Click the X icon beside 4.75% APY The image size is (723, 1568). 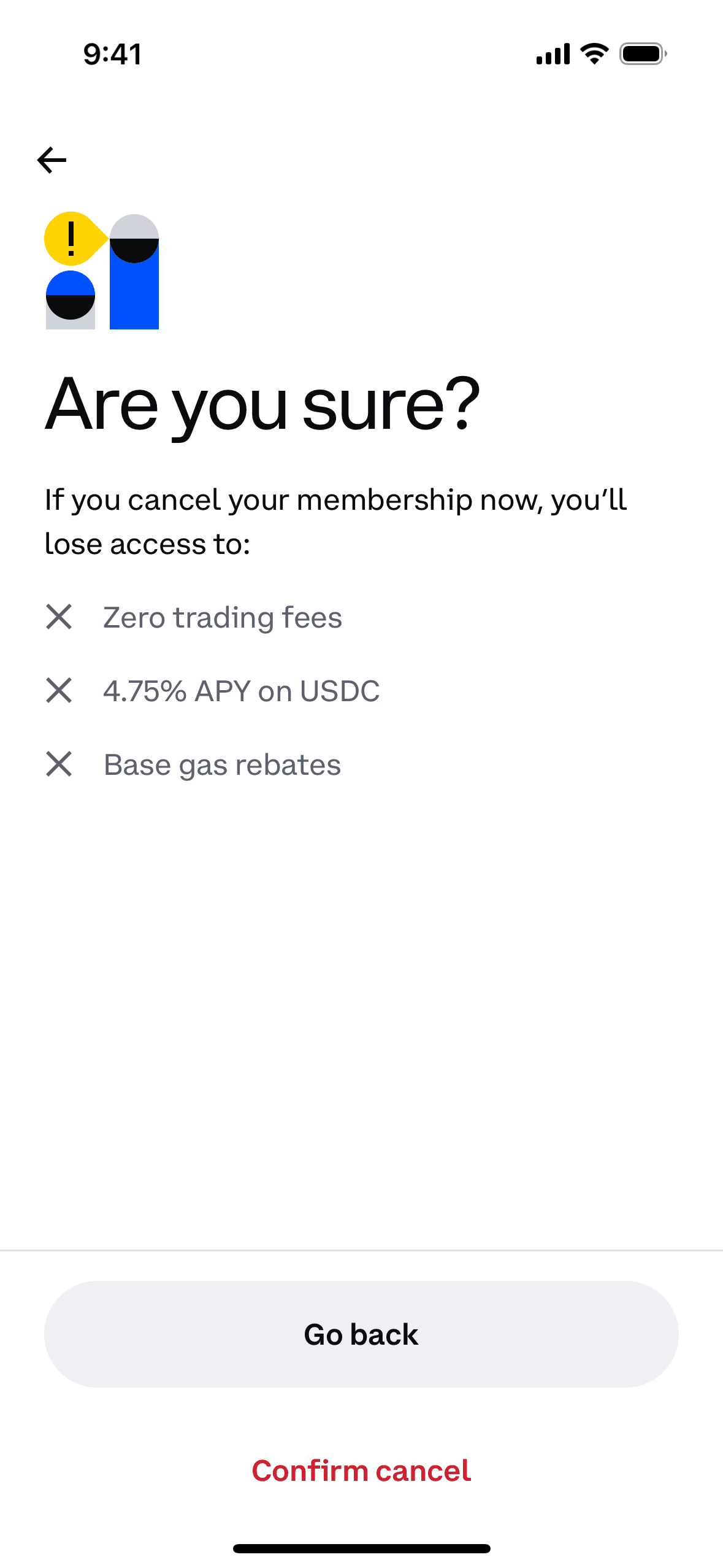point(59,691)
